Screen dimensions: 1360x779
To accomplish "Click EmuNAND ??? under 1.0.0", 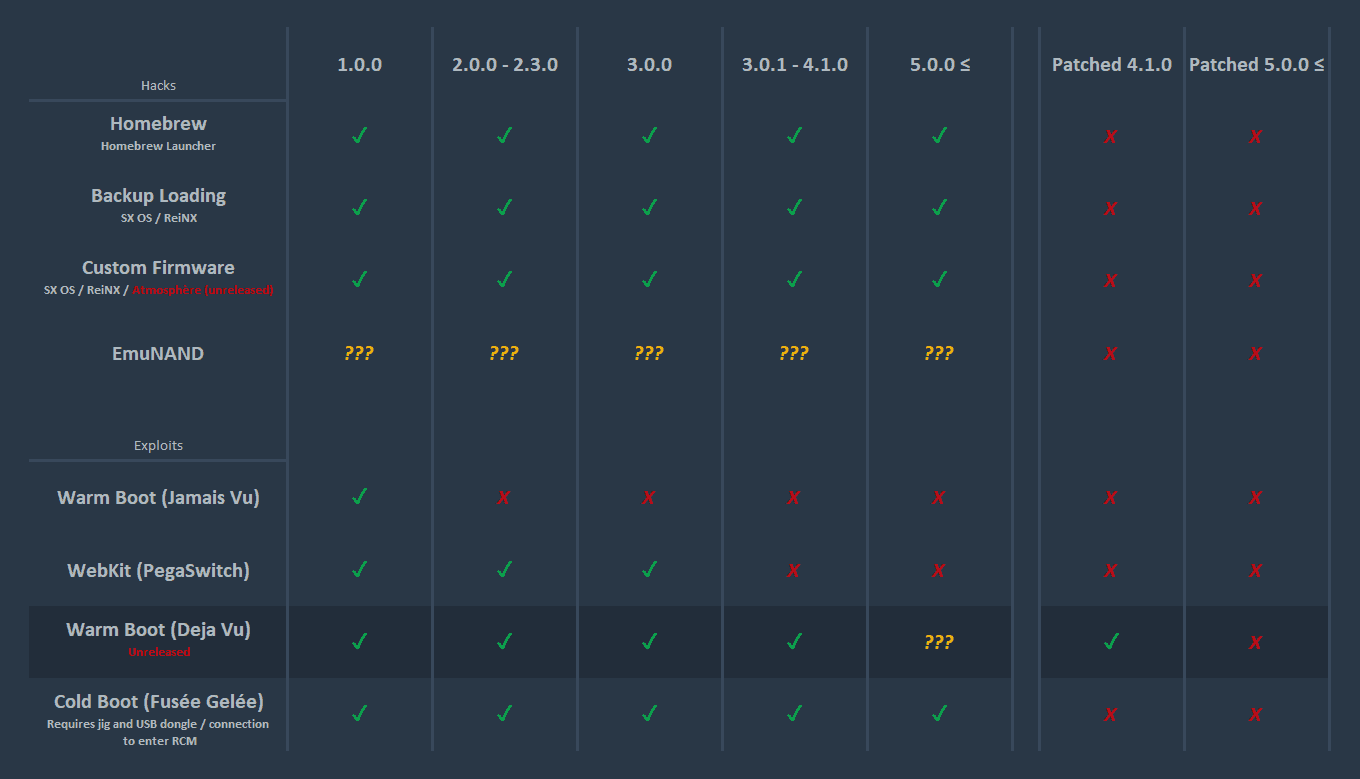I will point(359,353).
